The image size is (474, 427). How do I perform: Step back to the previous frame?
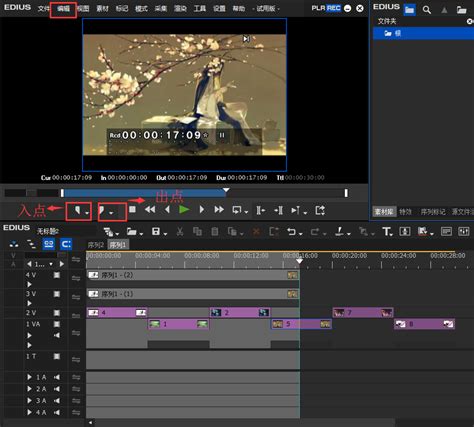[x=168, y=210]
